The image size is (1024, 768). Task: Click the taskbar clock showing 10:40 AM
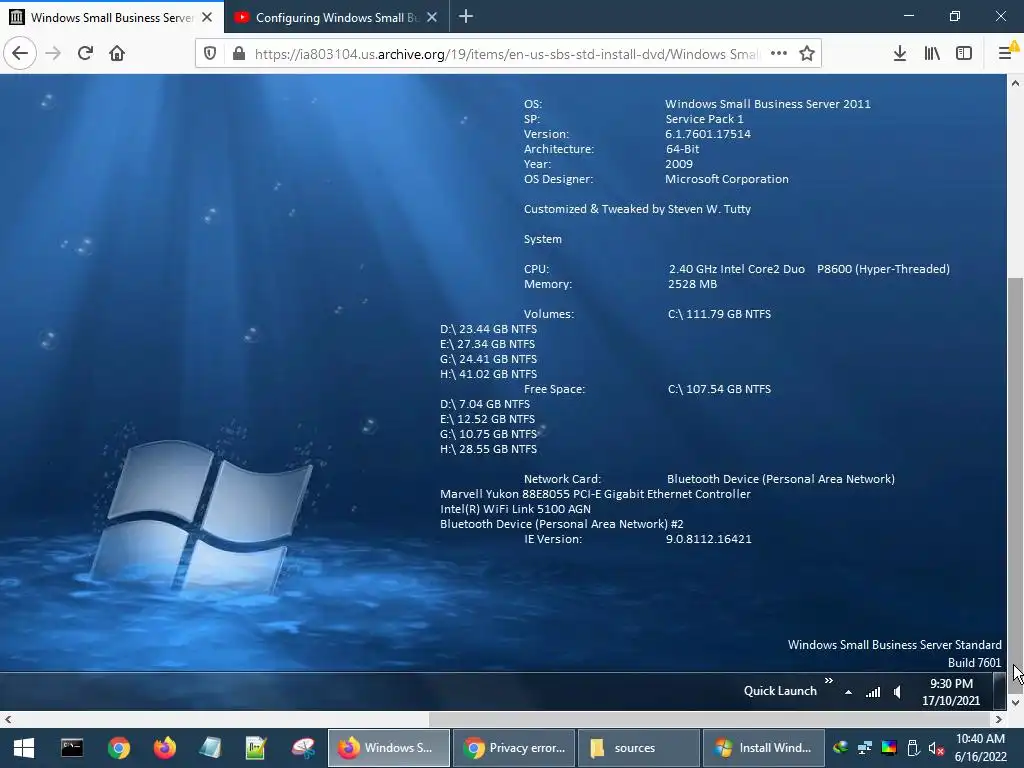[980, 748]
